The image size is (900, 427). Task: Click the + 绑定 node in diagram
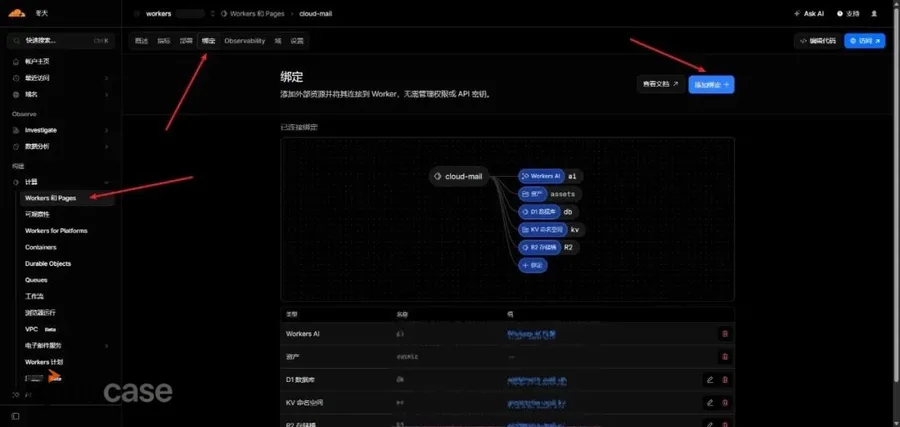point(533,266)
